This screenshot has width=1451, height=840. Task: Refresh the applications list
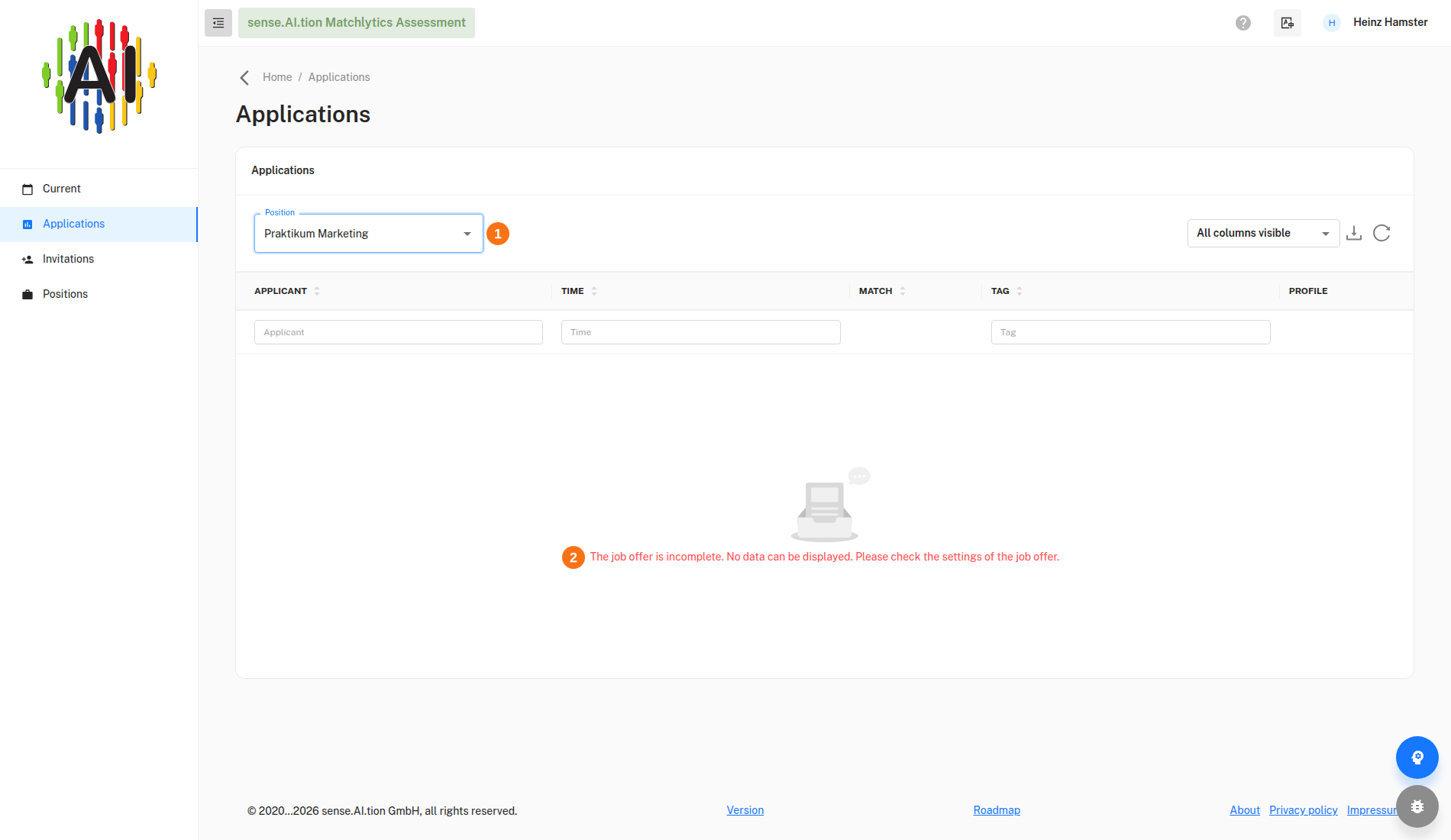pyautogui.click(x=1382, y=233)
